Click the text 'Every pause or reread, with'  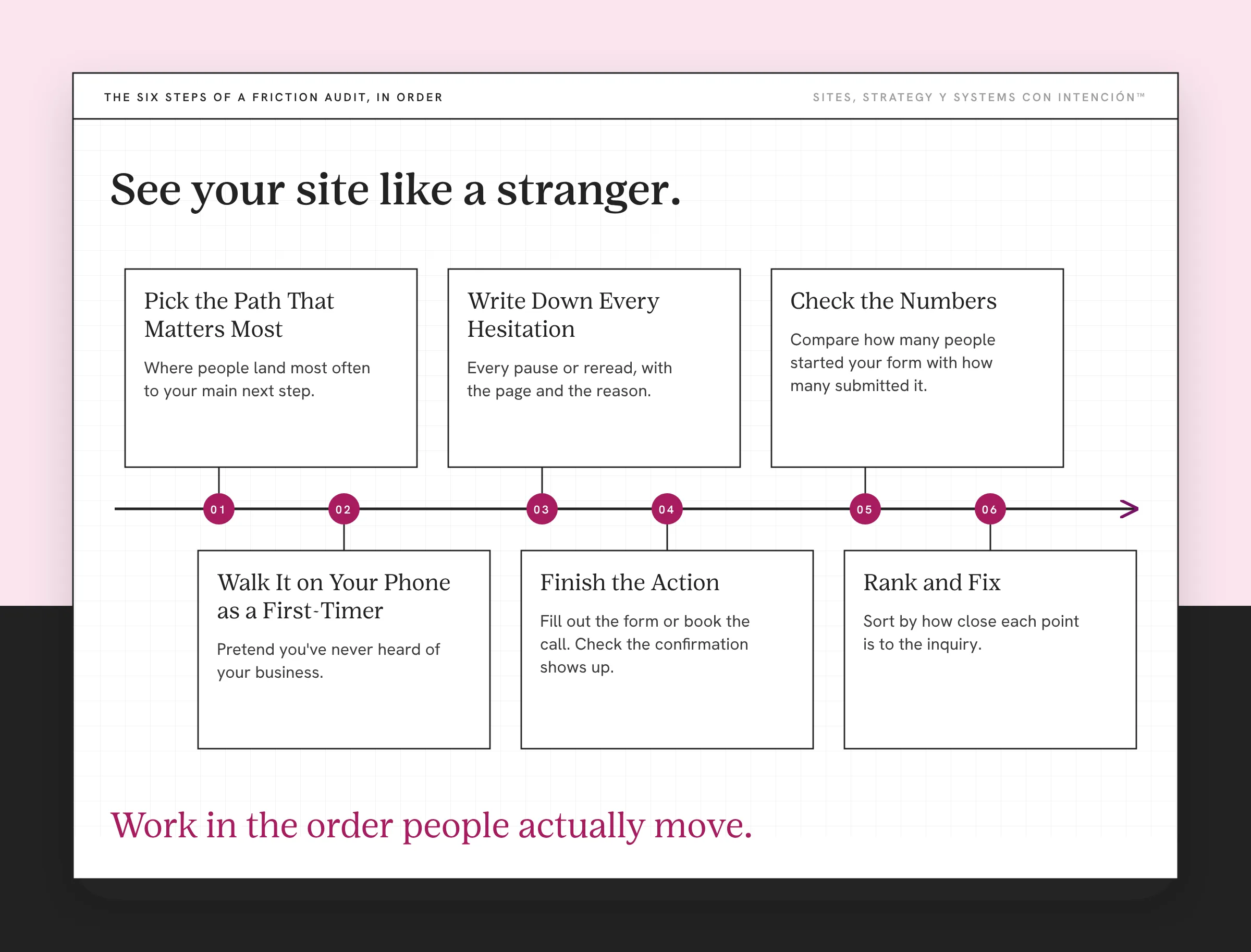tap(569, 368)
